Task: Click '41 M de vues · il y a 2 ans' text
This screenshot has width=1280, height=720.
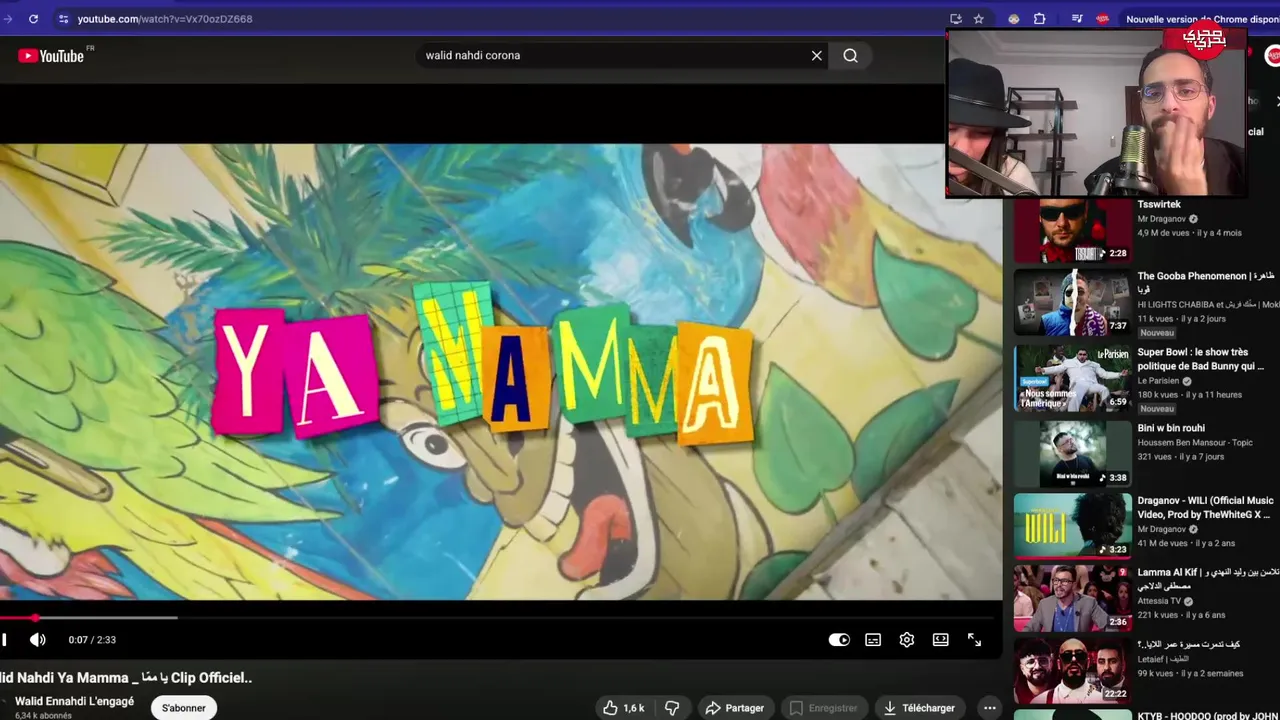Action: pyautogui.click(x=1186, y=543)
